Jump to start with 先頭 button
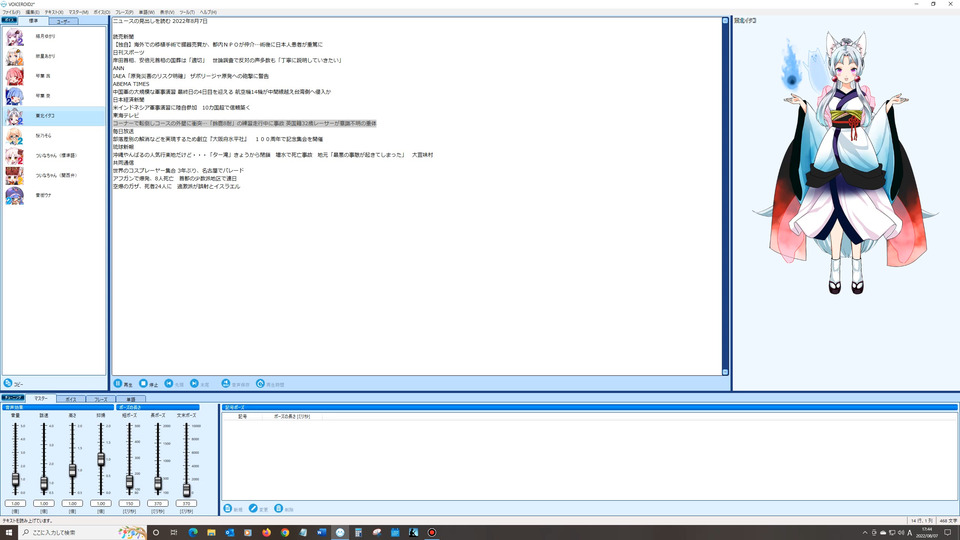Viewport: 960px width, 540px height. [174, 384]
